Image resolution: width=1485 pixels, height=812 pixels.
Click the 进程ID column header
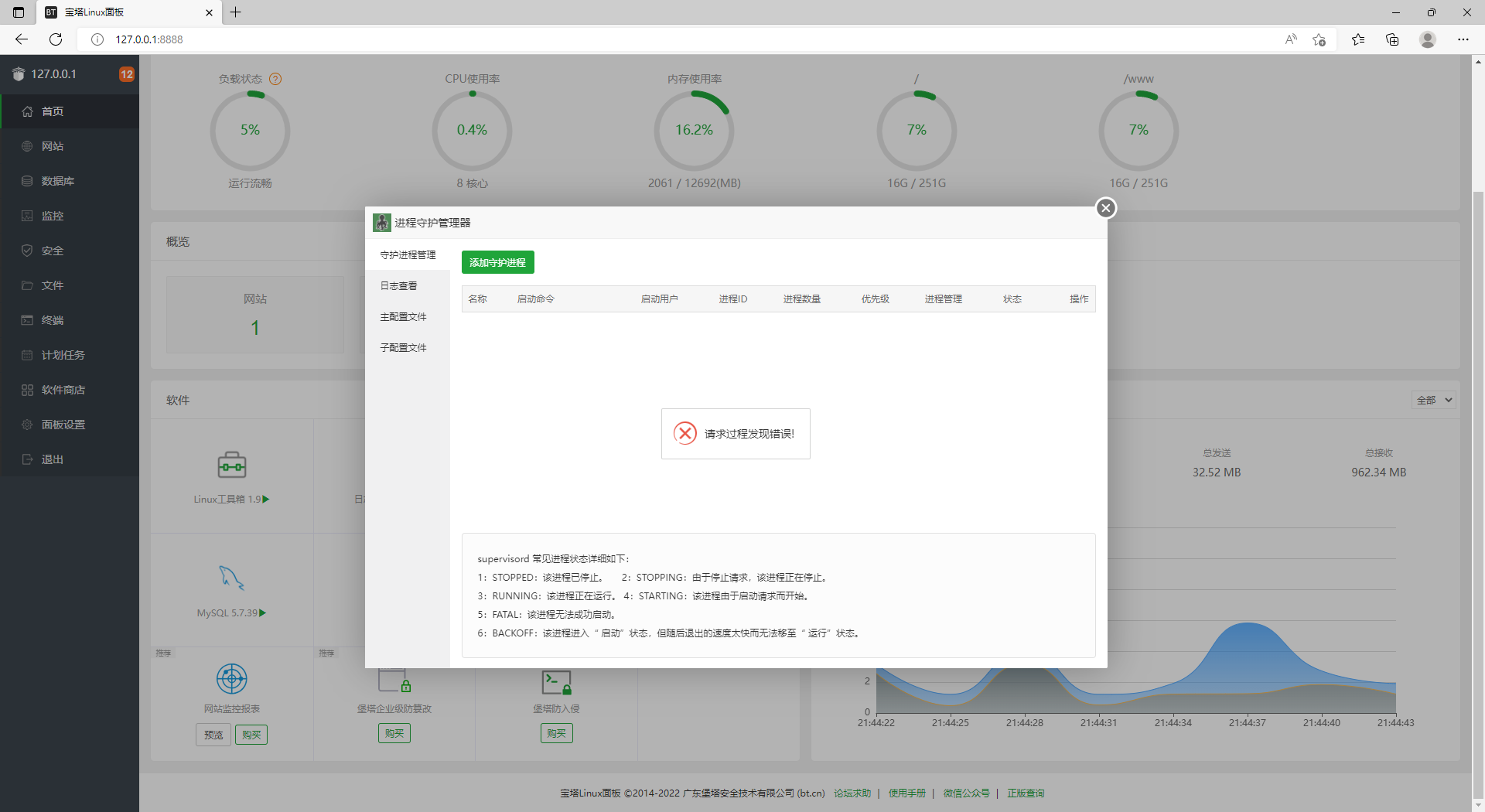733,299
